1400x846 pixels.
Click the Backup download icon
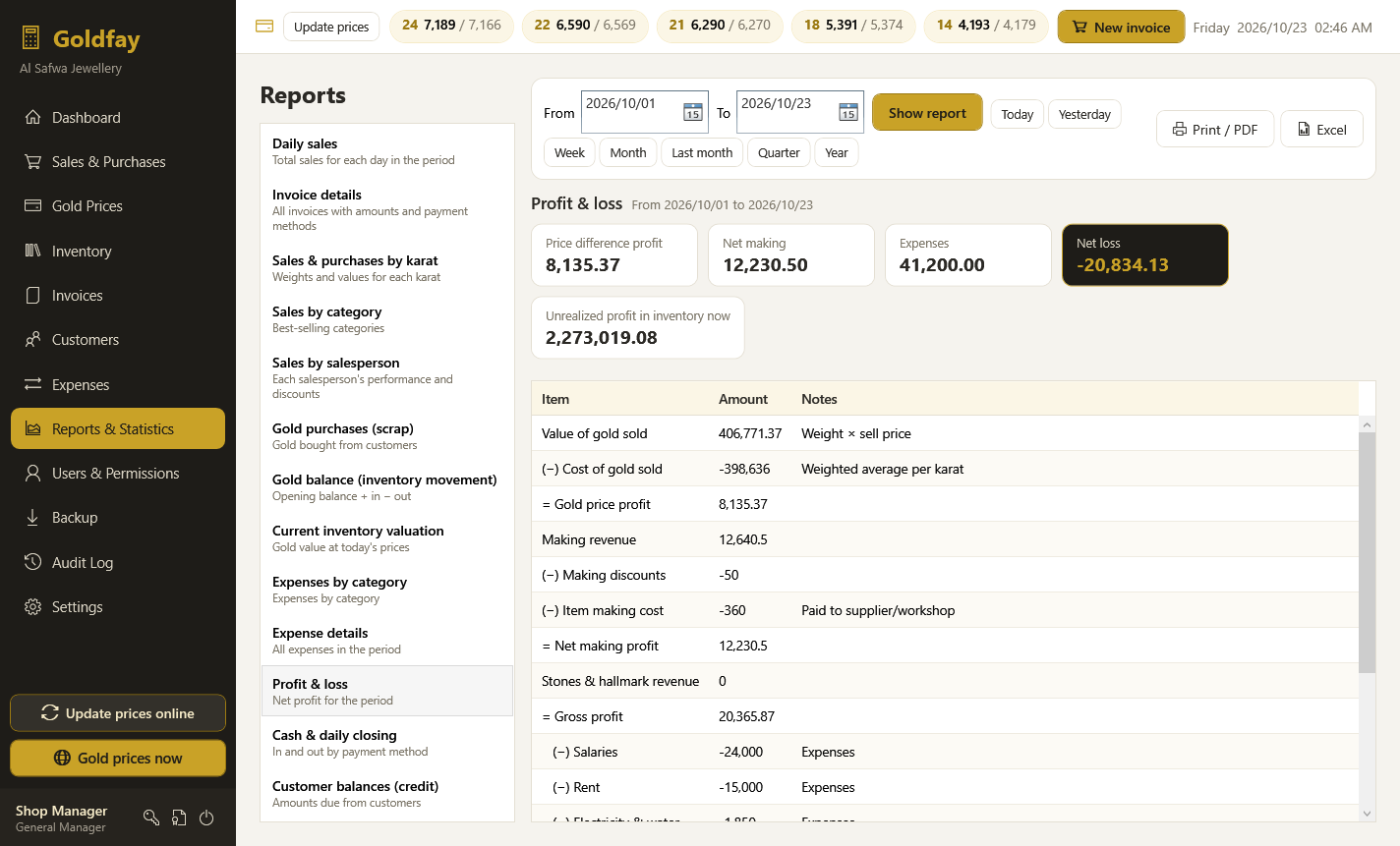[x=32, y=518]
